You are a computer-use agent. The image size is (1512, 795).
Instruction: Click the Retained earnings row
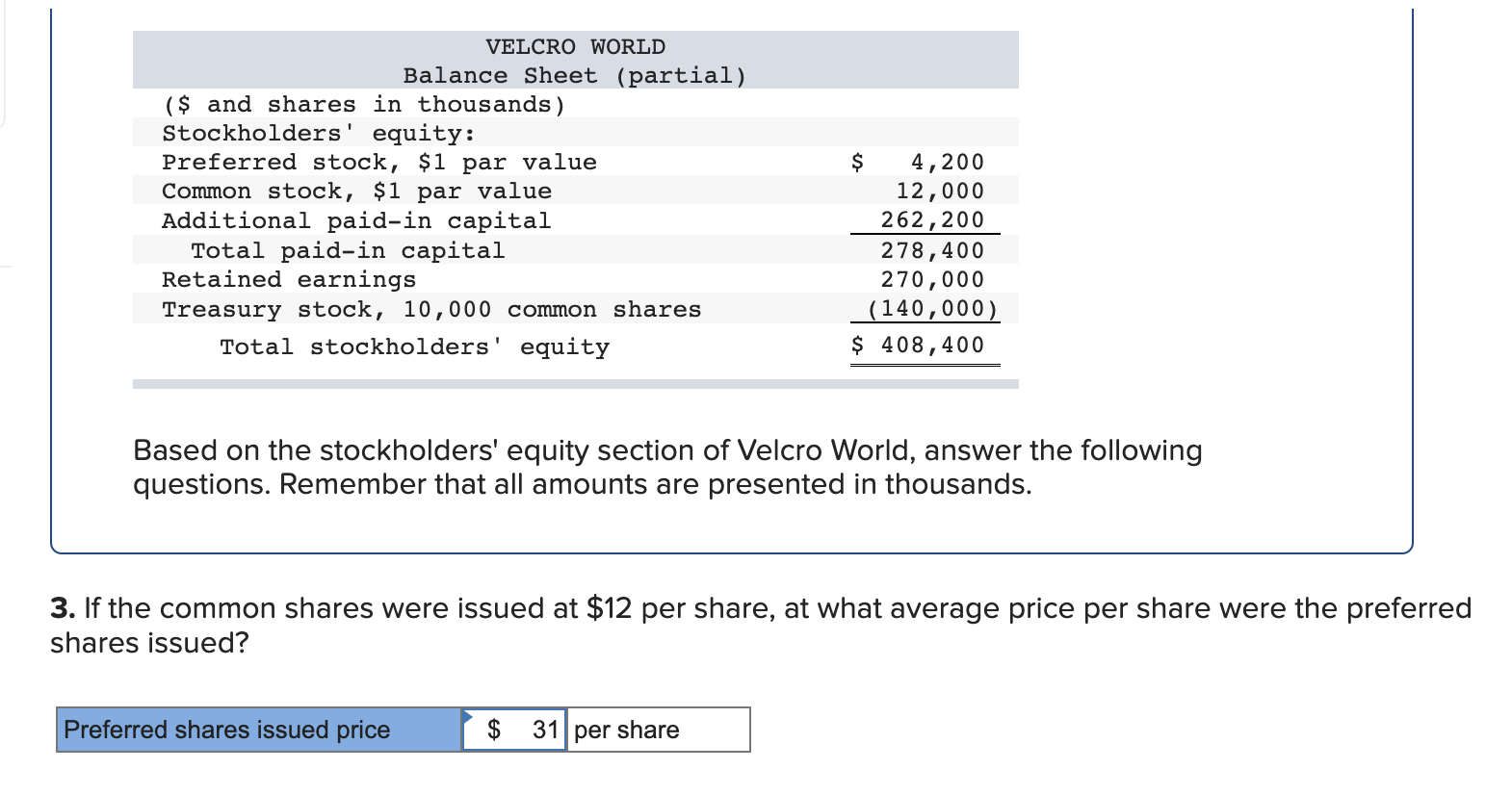289,279
